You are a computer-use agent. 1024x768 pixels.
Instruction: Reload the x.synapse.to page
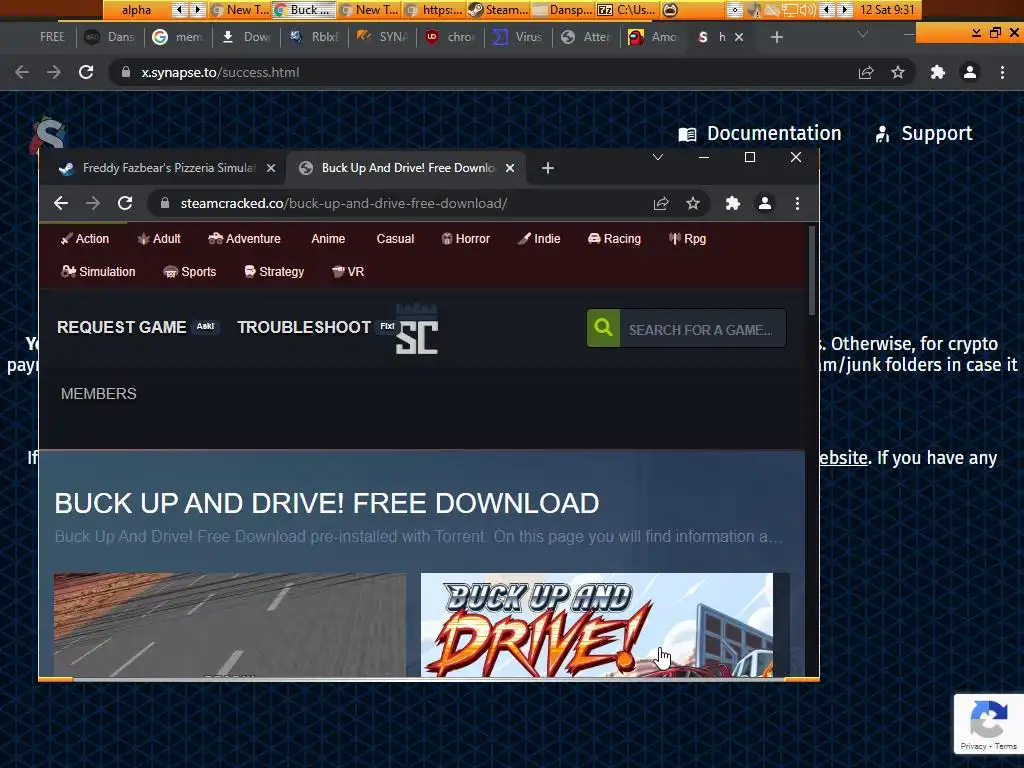[x=86, y=72]
